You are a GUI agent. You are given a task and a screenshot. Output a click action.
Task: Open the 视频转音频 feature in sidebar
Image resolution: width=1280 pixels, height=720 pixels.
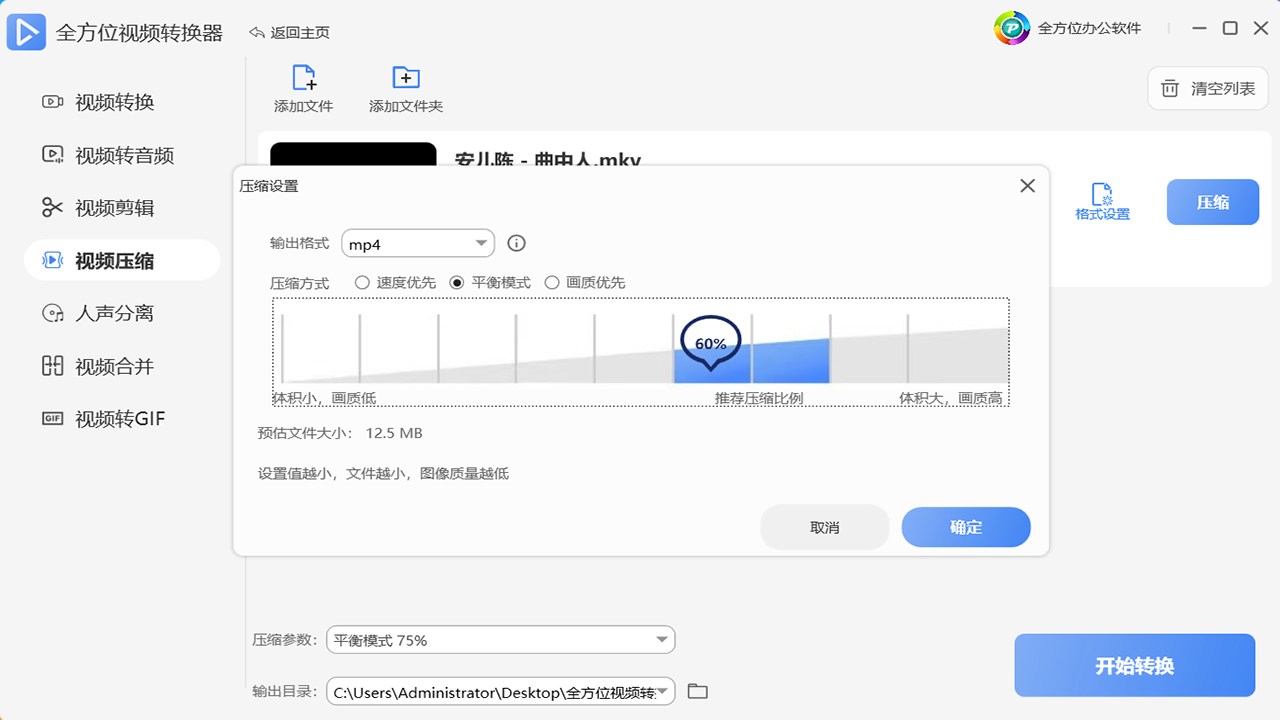tap(53, 154)
